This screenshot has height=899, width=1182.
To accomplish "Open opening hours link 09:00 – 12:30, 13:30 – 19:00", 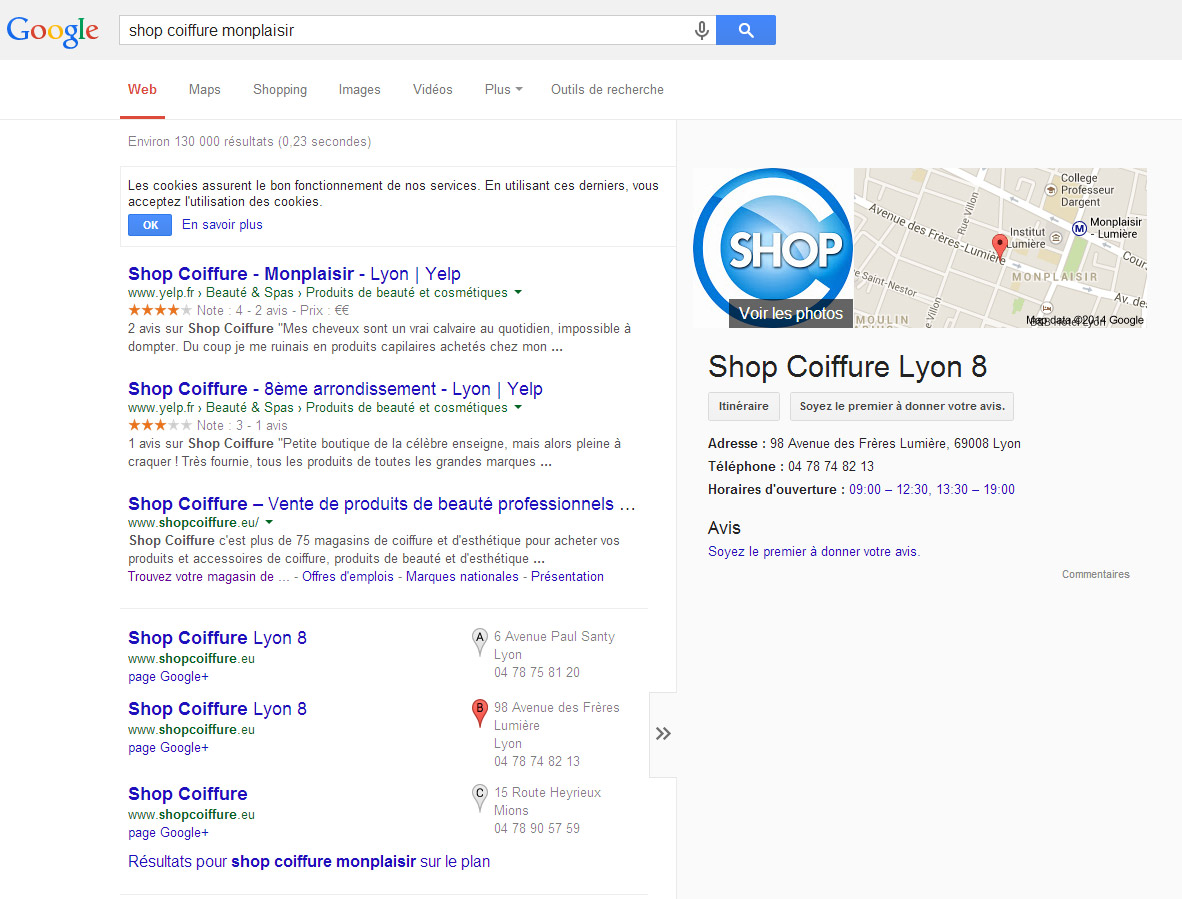I will [932, 490].
